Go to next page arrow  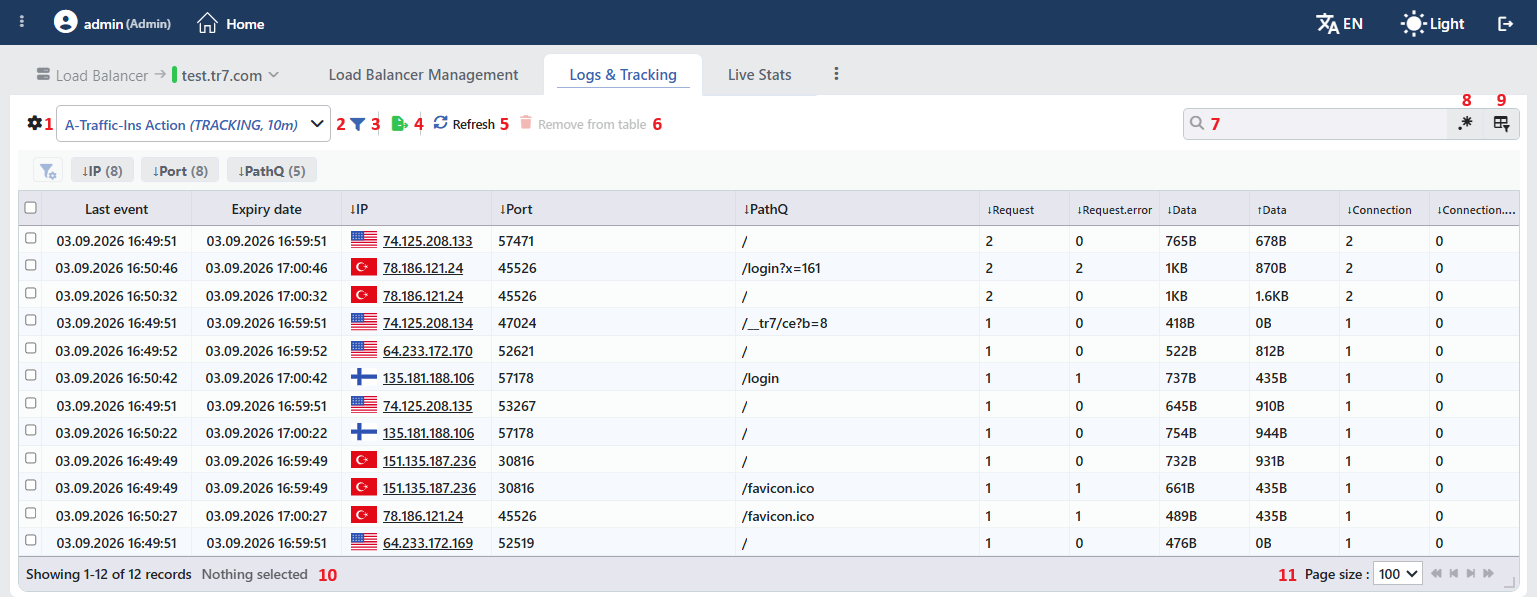(x=1471, y=574)
